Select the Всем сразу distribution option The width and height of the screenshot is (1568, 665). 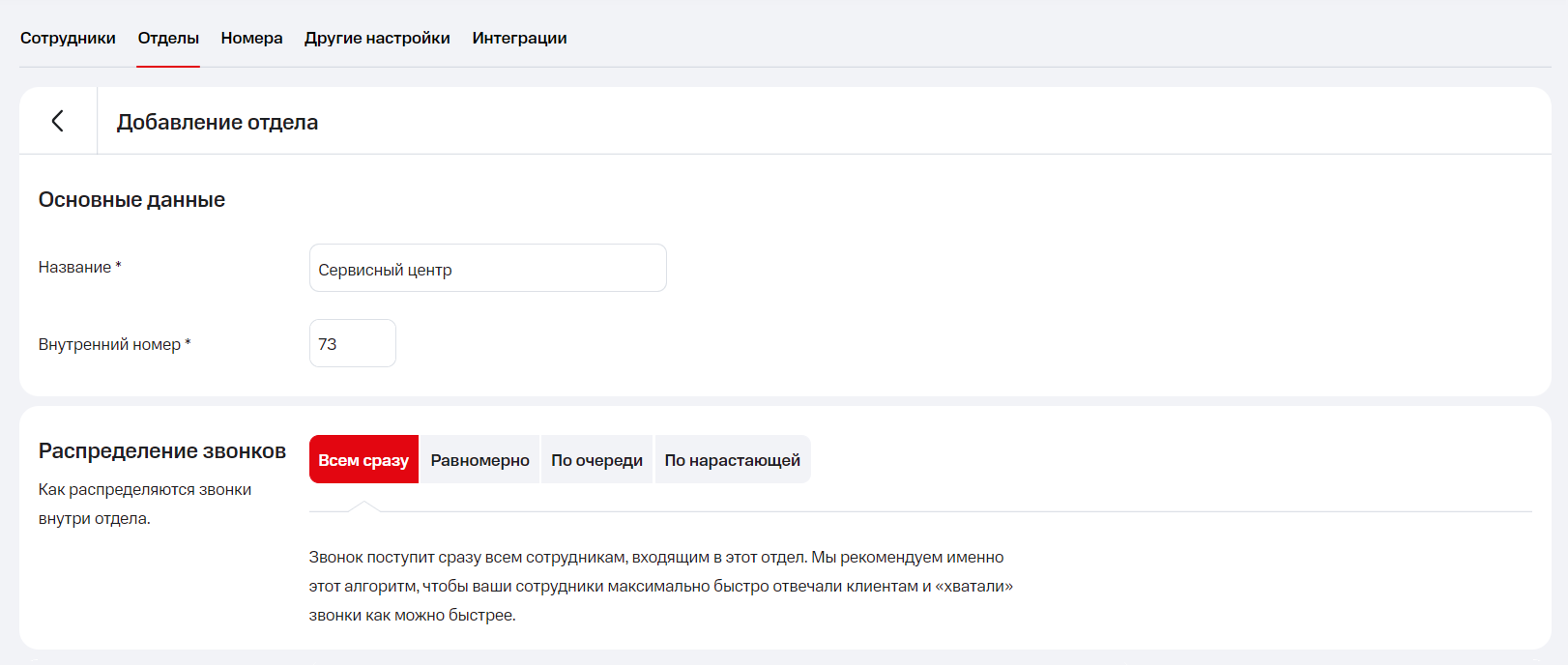(363, 460)
